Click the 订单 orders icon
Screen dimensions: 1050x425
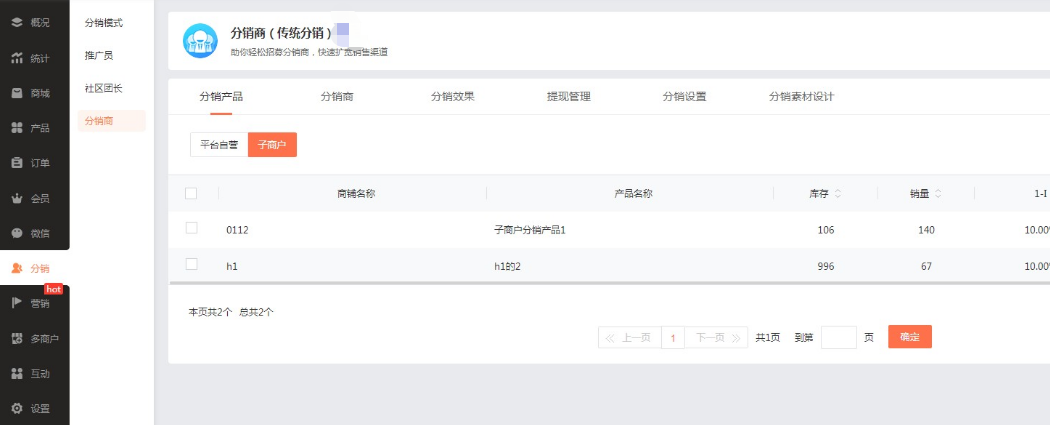pyautogui.click(x=17, y=163)
